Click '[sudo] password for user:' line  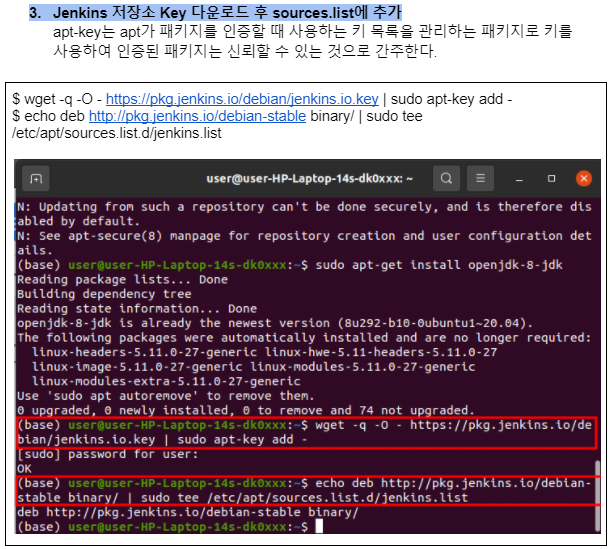108,454
